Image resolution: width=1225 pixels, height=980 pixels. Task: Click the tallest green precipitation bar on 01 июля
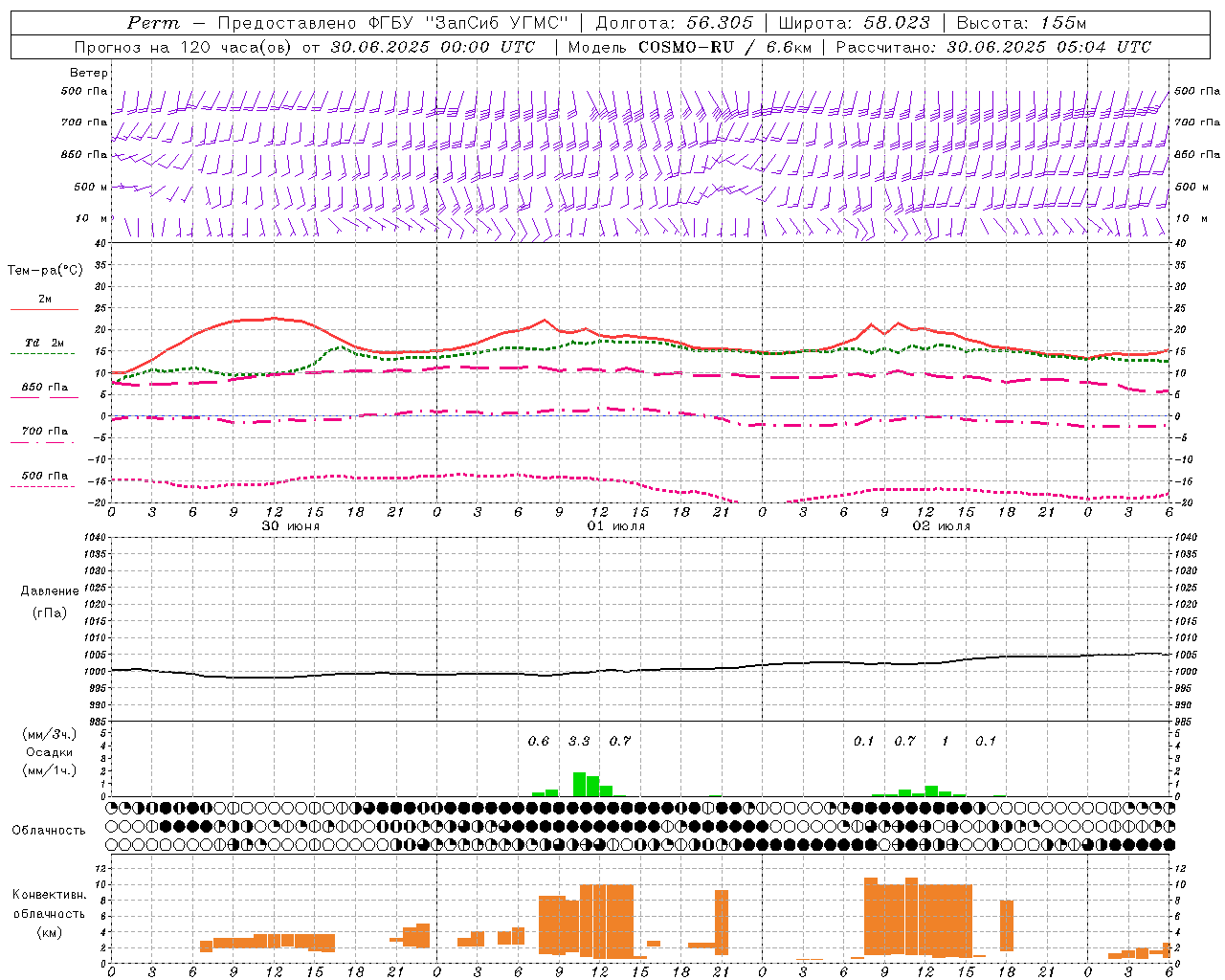580,784
